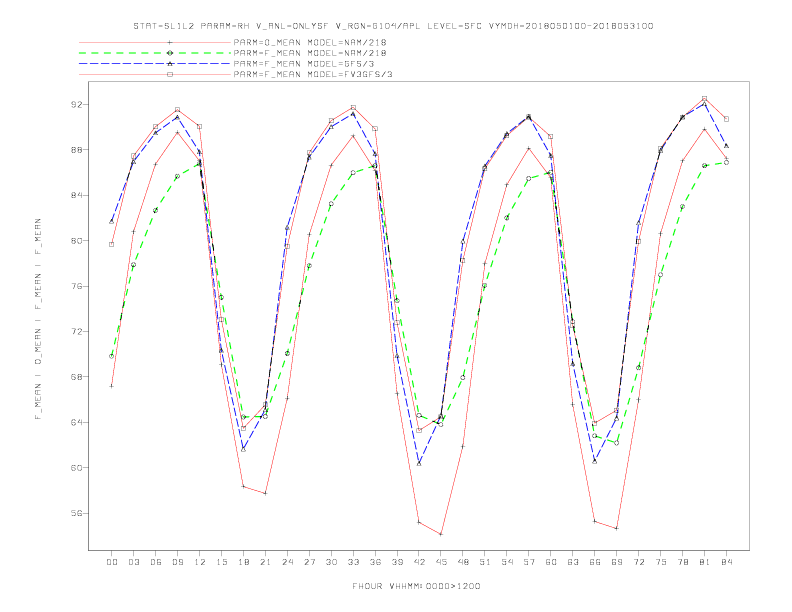
Task: Click x-axis forecast hour 84
Action: [x=726, y=562]
